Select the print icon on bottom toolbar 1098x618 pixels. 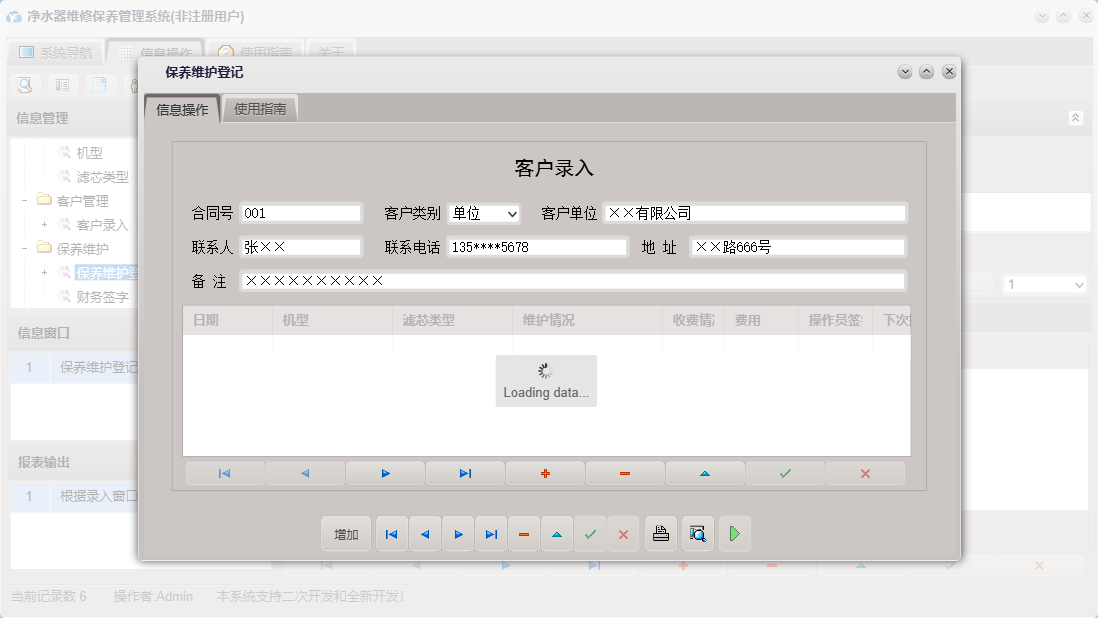pyautogui.click(x=660, y=534)
